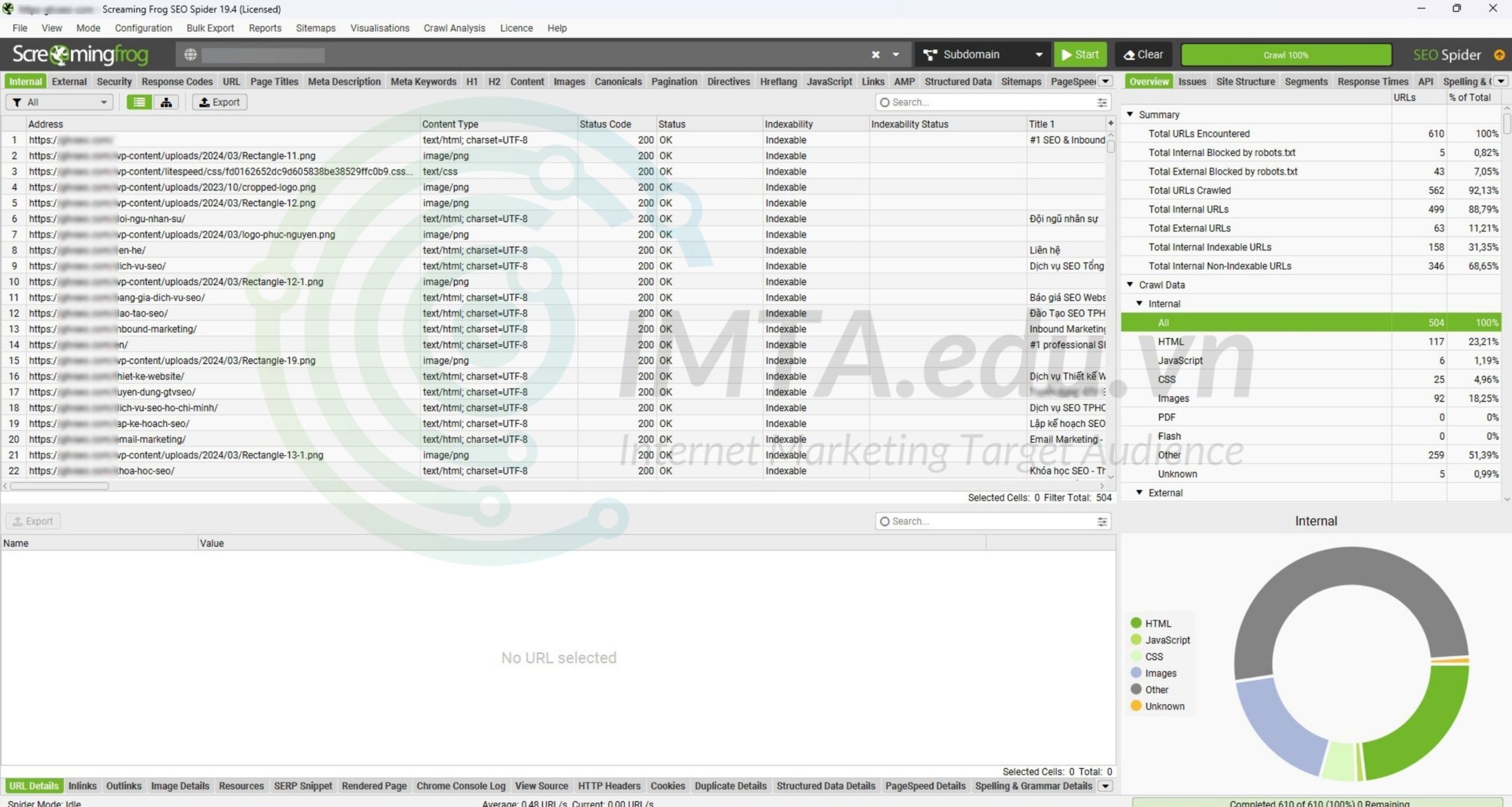Click the grey Other legend swatch

[x=1135, y=689]
